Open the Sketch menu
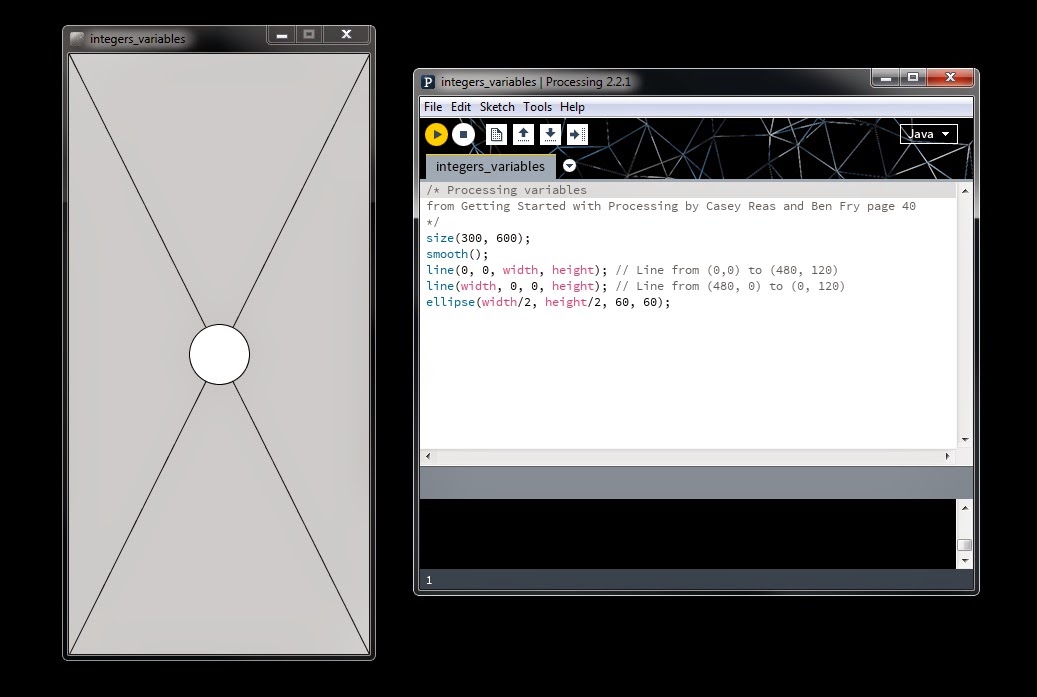1037x697 pixels. point(497,107)
